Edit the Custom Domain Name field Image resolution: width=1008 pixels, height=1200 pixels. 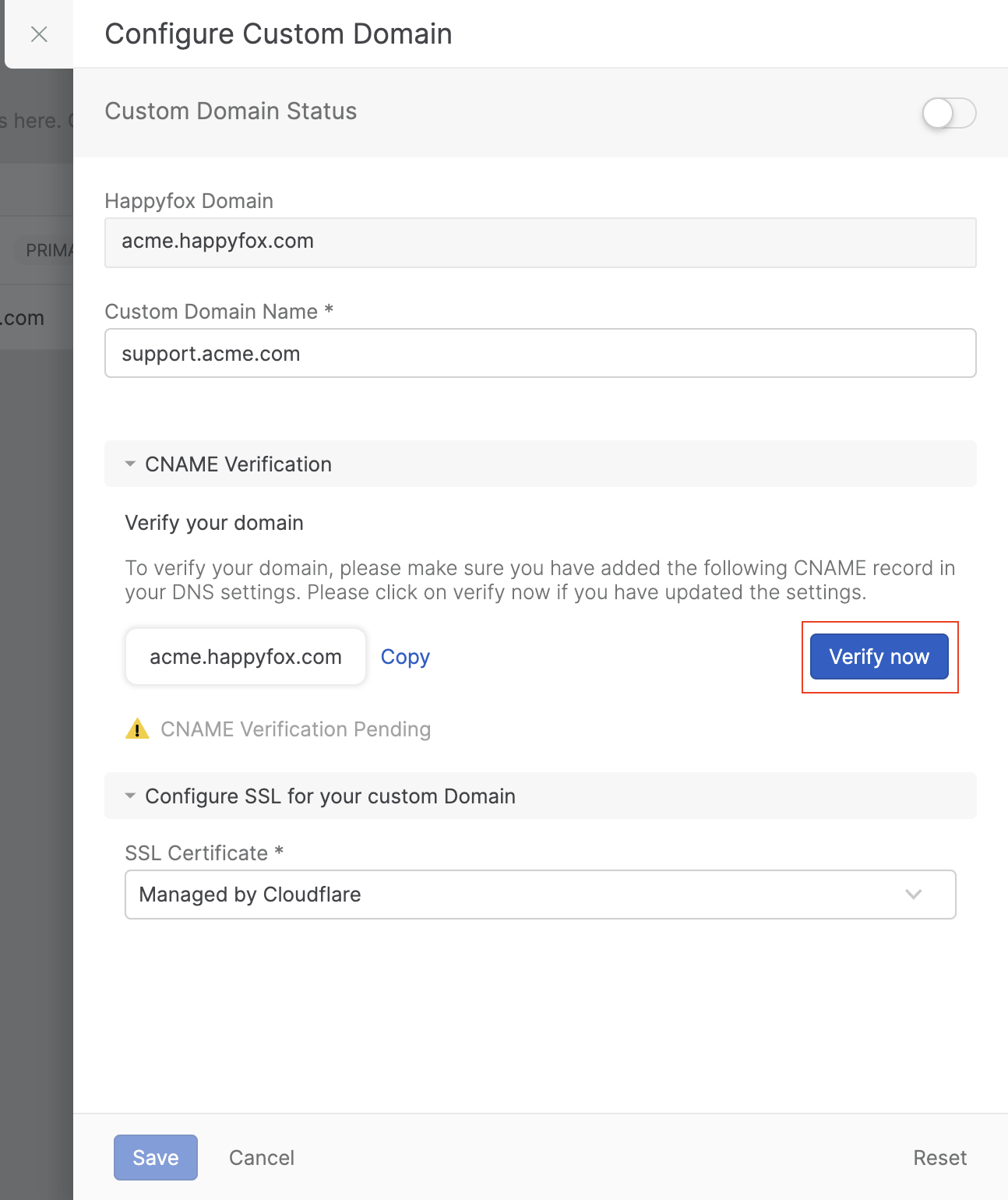tap(540, 353)
